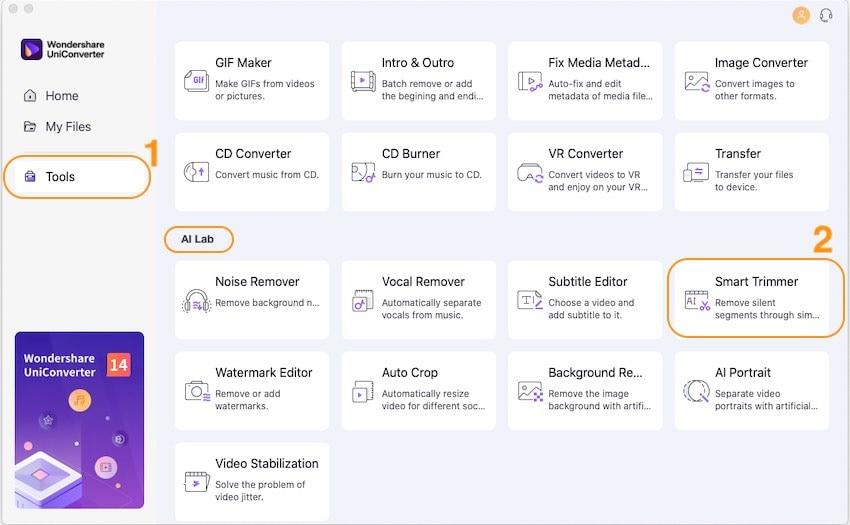Image resolution: width=850 pixels, height=525 pixels.
Task: Click the UniConverter 14 promo banner
Action: (x=79, y=420)
